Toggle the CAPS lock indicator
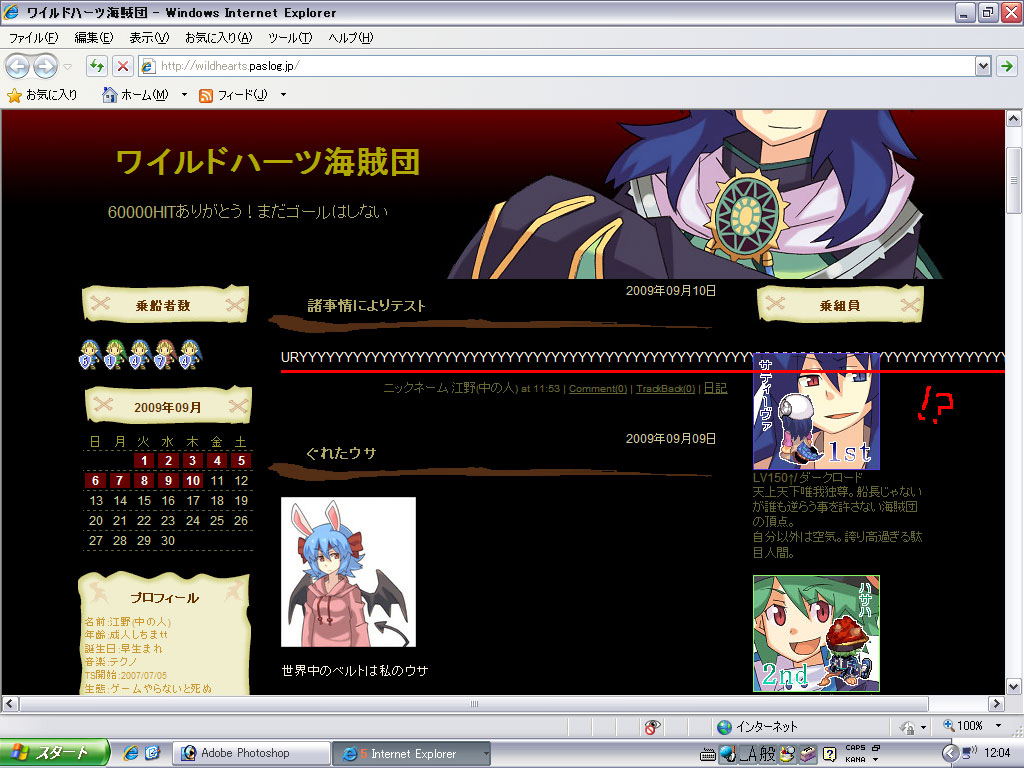 [x=855, y=748]
